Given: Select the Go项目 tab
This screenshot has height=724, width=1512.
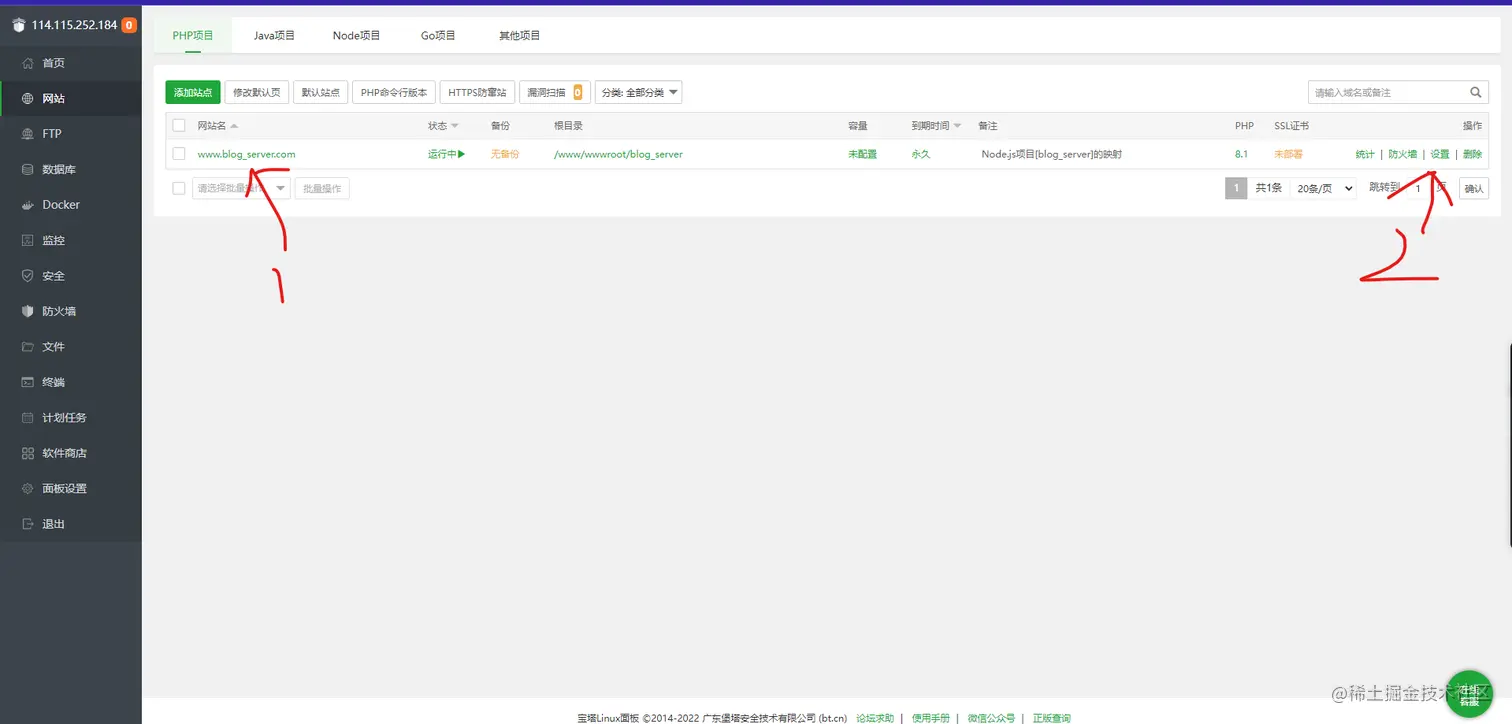Looking at the screenshot, I should [438, 35].
